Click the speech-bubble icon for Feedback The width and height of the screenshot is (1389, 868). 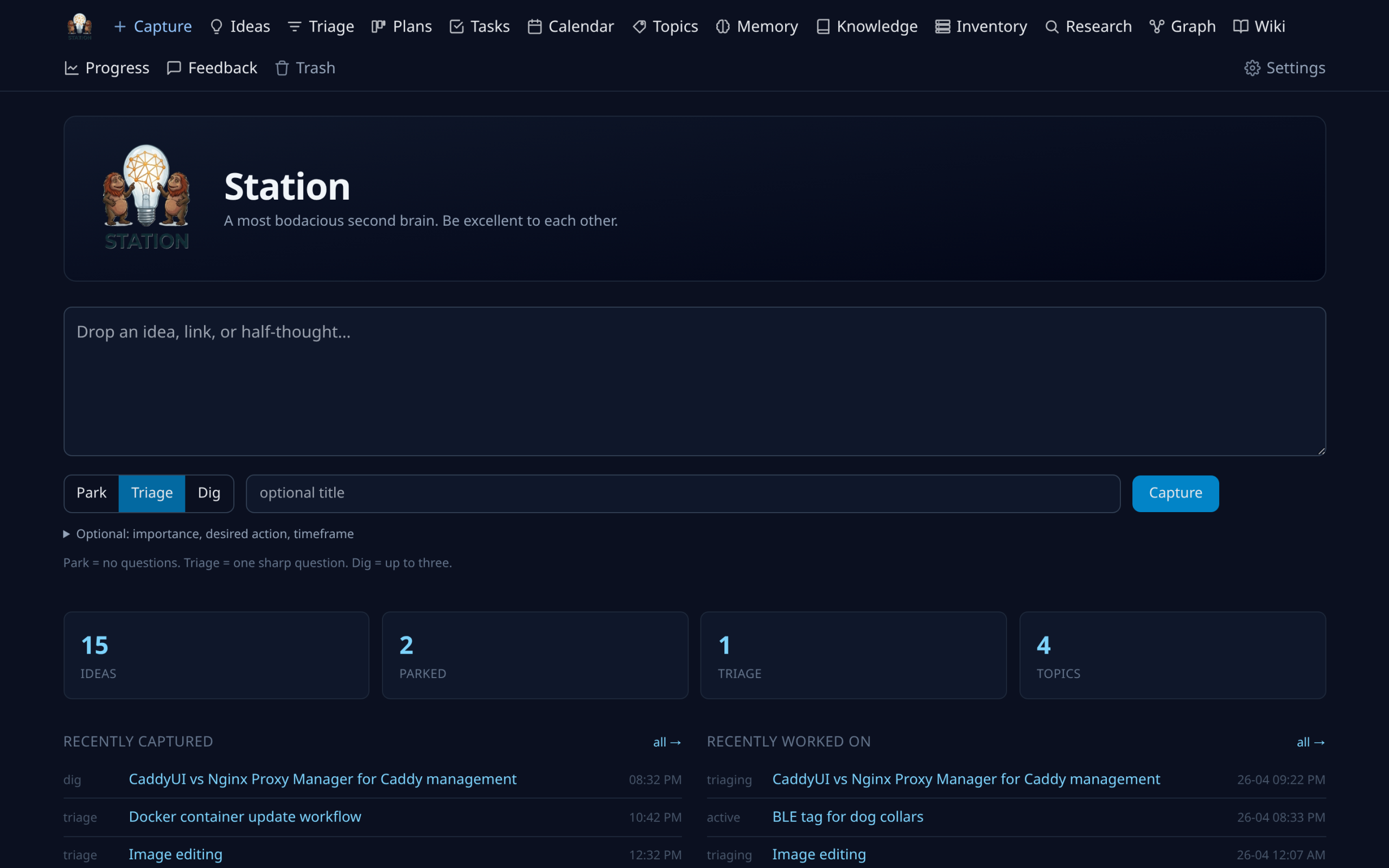(x=174, y=68)
